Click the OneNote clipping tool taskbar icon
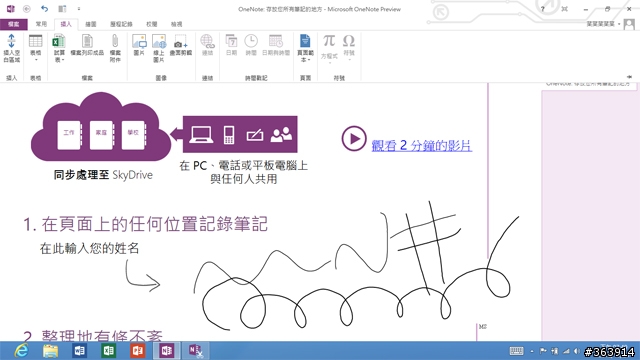The width and height of the screenshot is (640, 360). pos(196,351)
